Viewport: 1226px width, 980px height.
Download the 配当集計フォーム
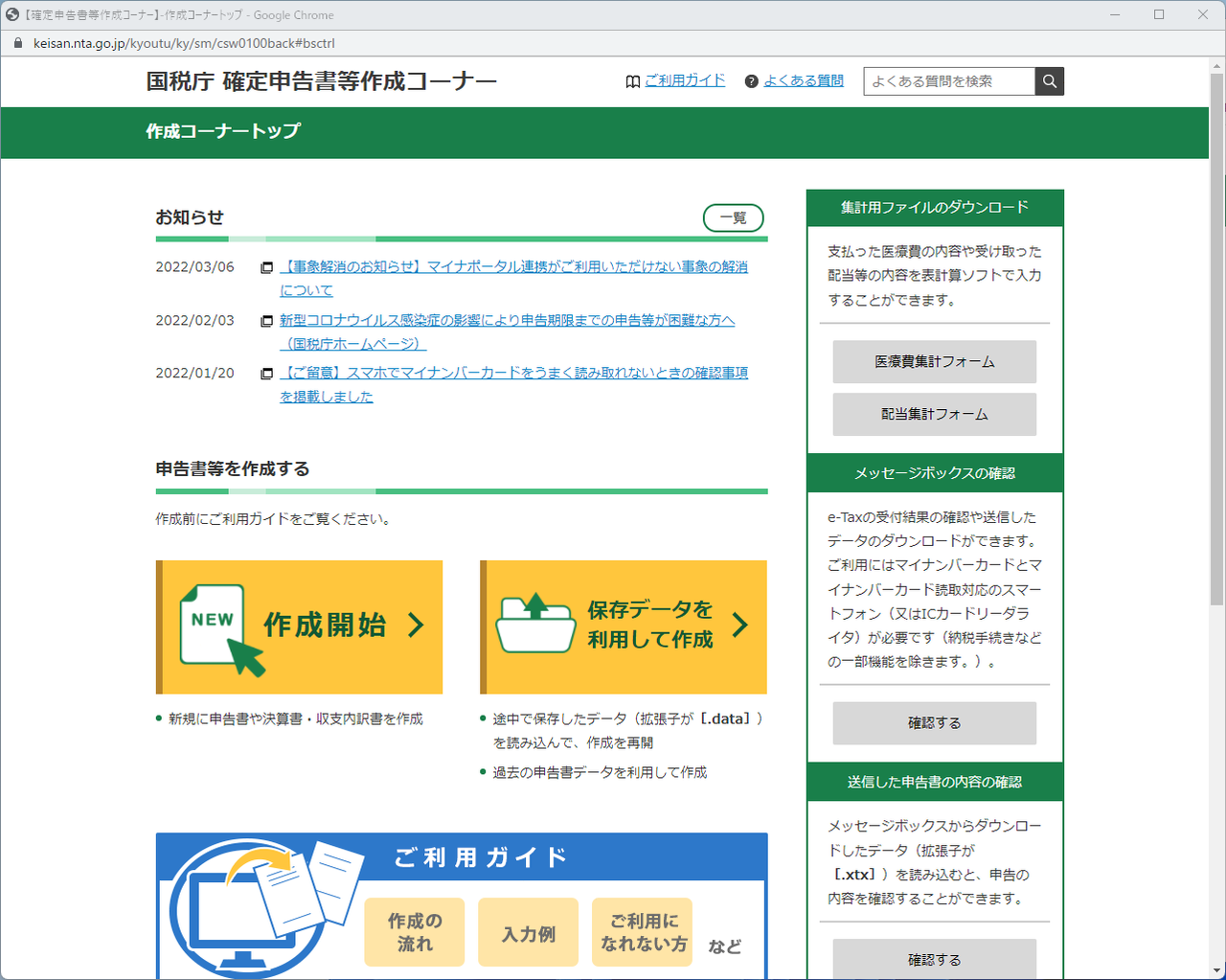coord(935,415)
